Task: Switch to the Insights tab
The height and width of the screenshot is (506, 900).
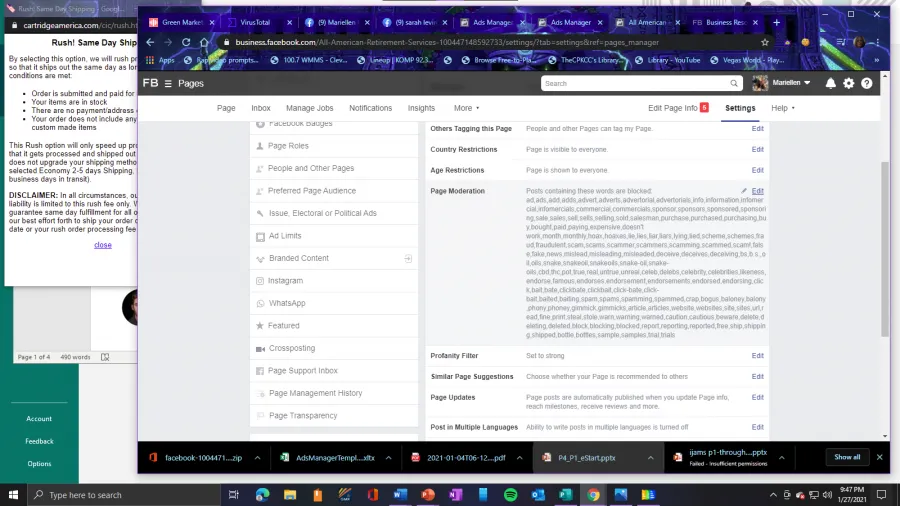Action: pyautogui.click(x=421, y=108)
